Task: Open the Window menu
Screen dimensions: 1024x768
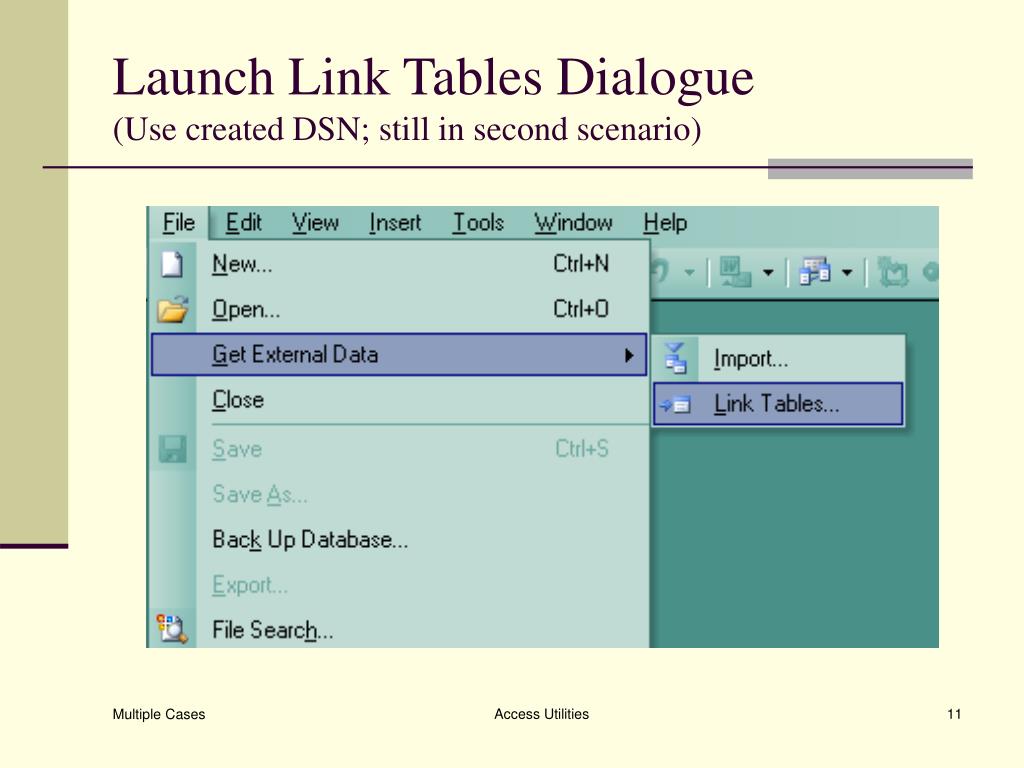Action: click(573, 223)
